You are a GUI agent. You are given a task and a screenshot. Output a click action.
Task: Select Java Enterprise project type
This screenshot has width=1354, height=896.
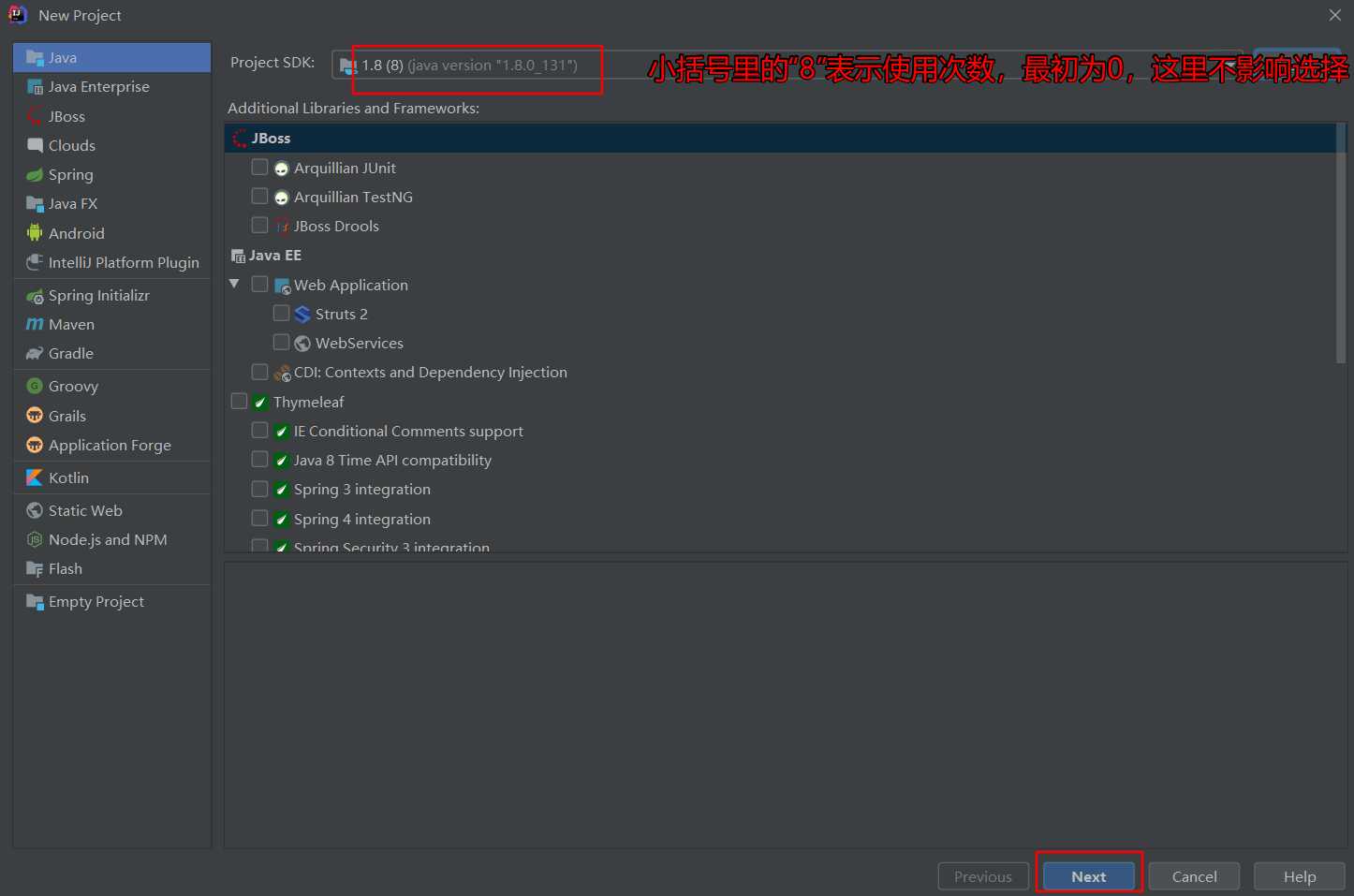tap(112, 87)
